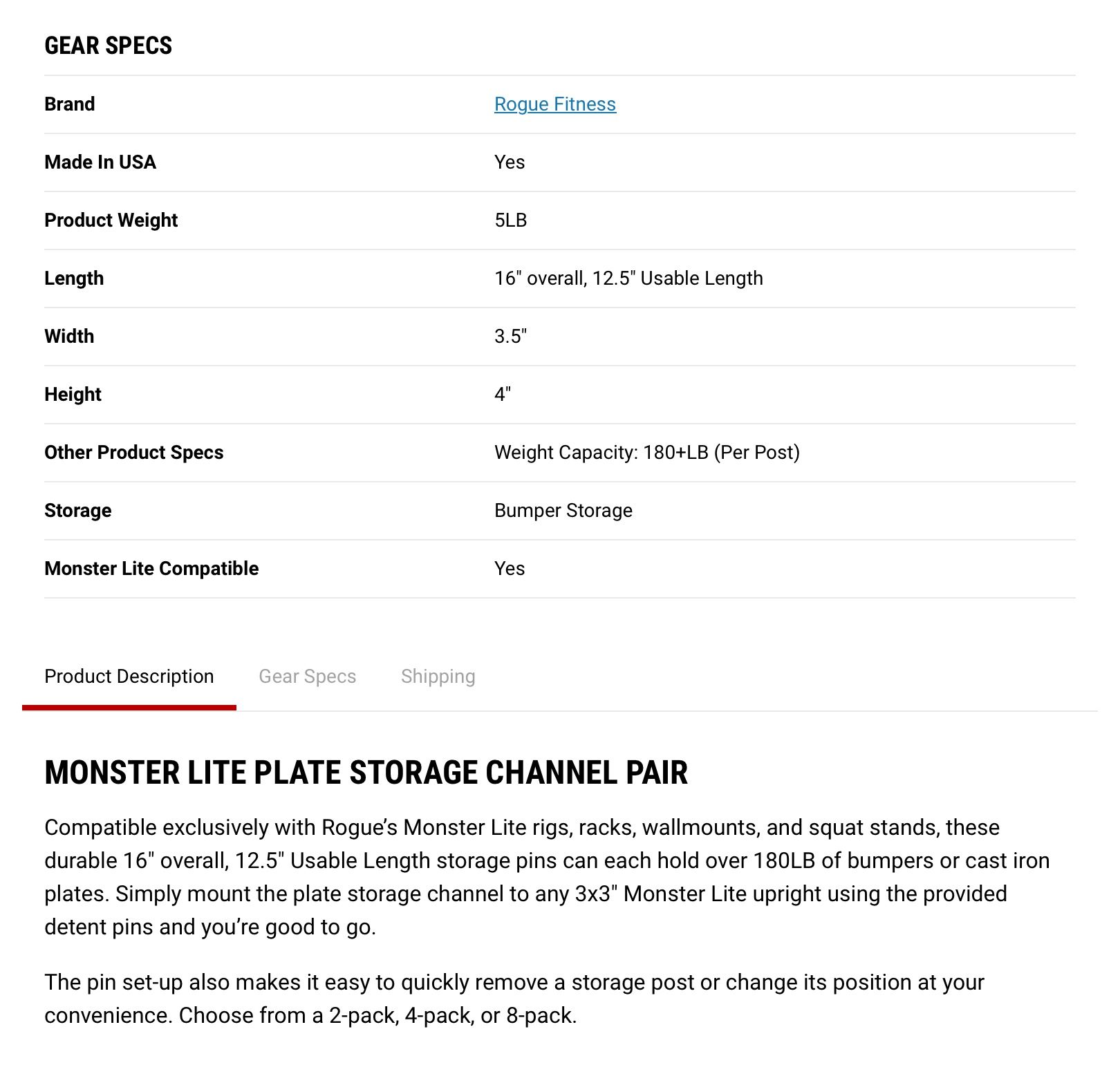The image size is (1120, 1065).
Task: Select the Product Description tab
Action: 129,676
